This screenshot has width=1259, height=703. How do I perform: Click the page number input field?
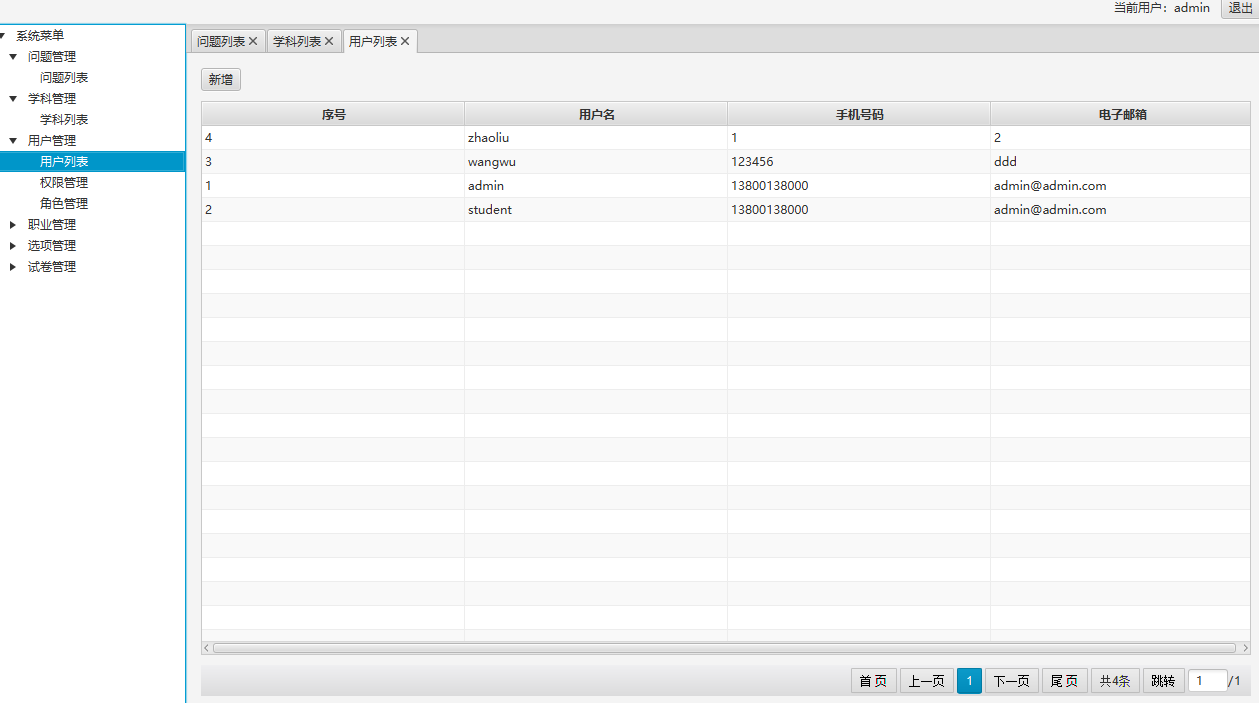coord(1206,681)
